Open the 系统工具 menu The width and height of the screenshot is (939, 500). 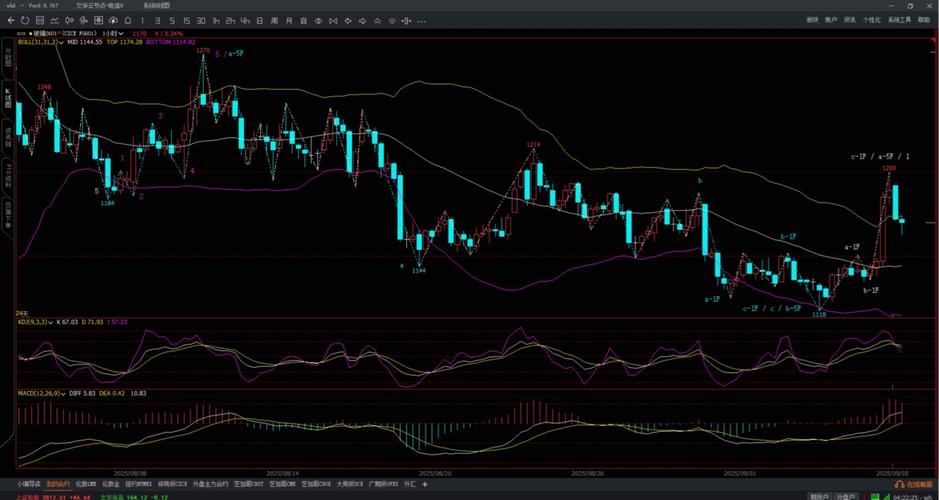click(x=900, y=20)
